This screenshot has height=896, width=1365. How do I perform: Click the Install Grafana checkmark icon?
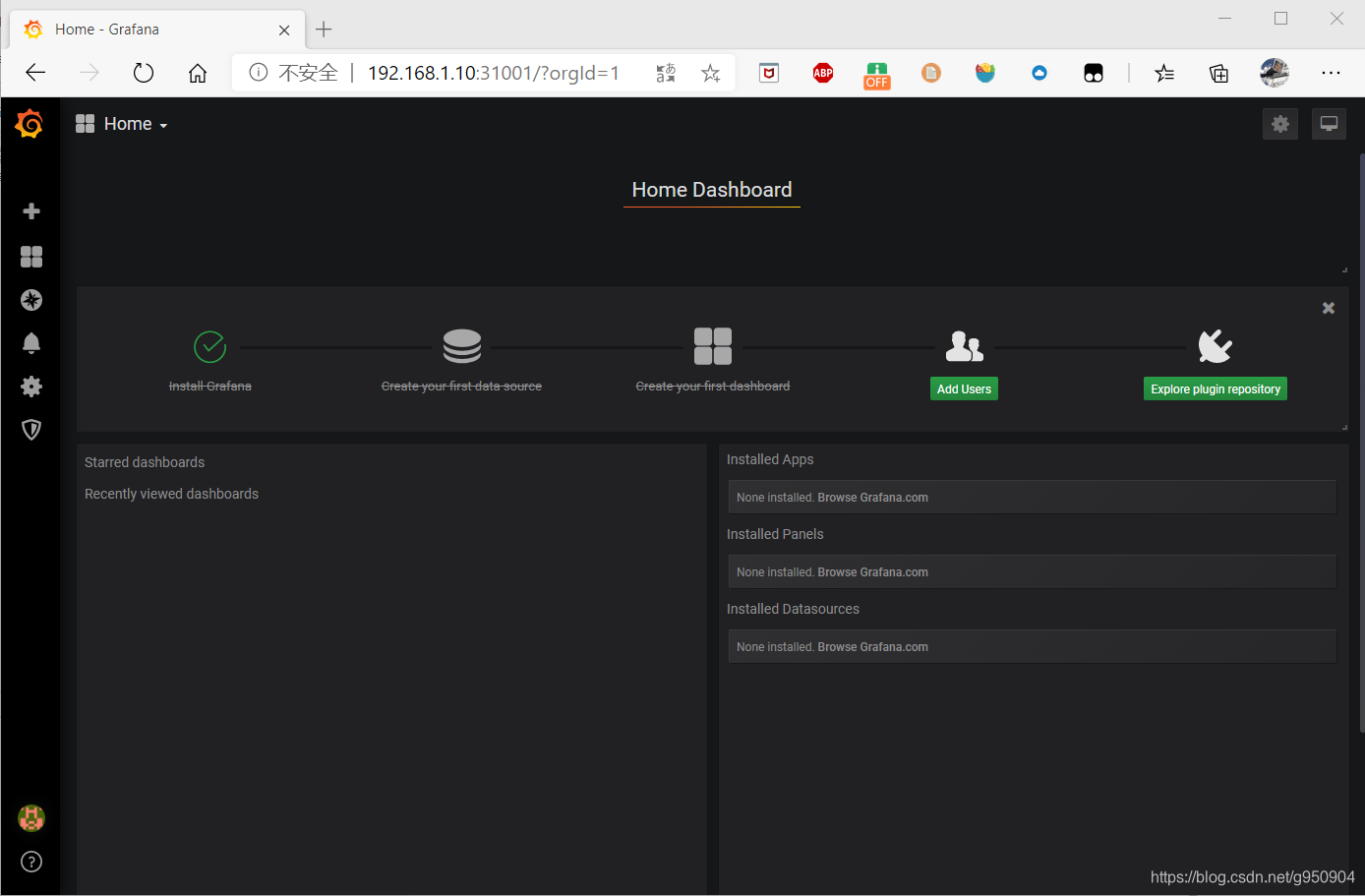coord(210,346)
